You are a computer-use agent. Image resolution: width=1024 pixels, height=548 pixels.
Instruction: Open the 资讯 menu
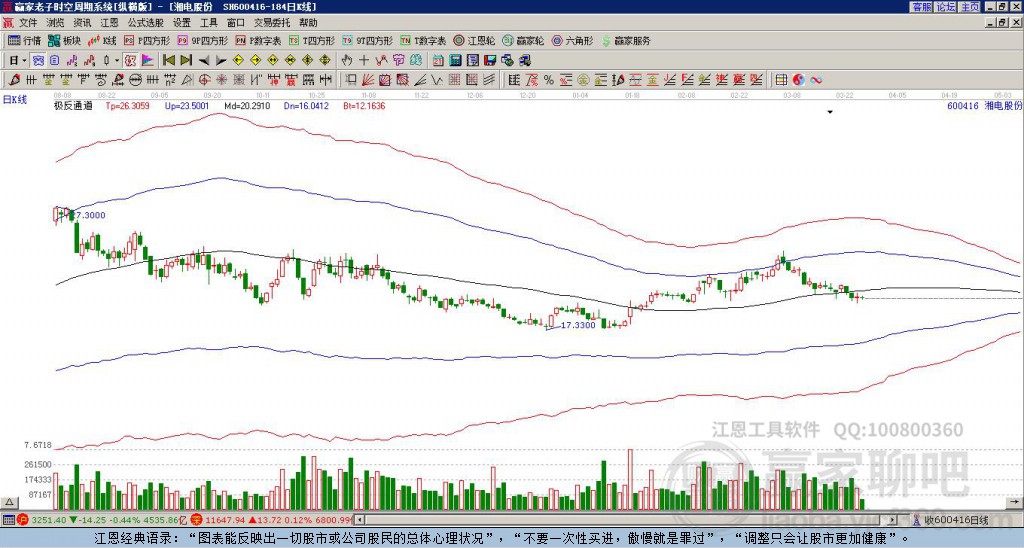click(82, 23)
